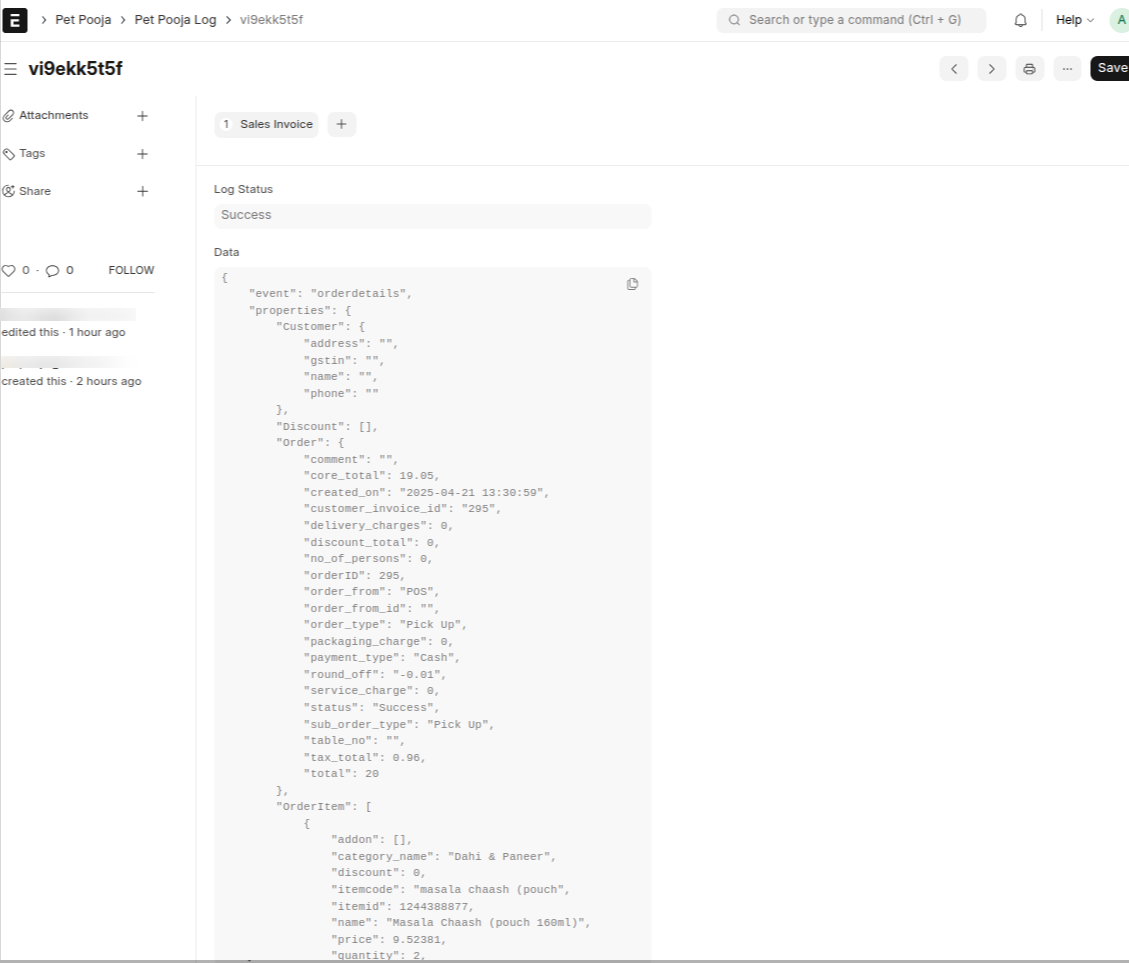Image resolution: width=1129 pixels, height=963 pixels.
Task: Share document using plus icon
Action: tap(143, 192)
